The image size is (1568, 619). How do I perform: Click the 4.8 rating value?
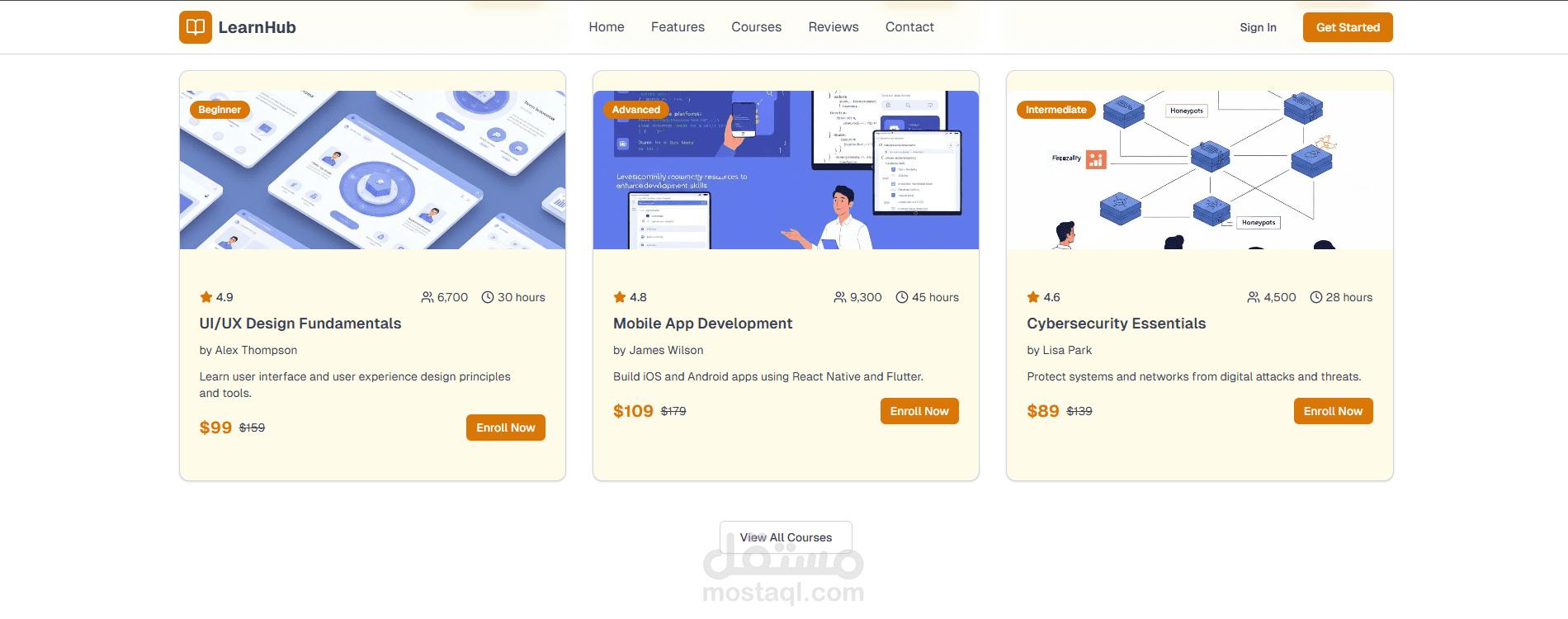coord(638,297)
